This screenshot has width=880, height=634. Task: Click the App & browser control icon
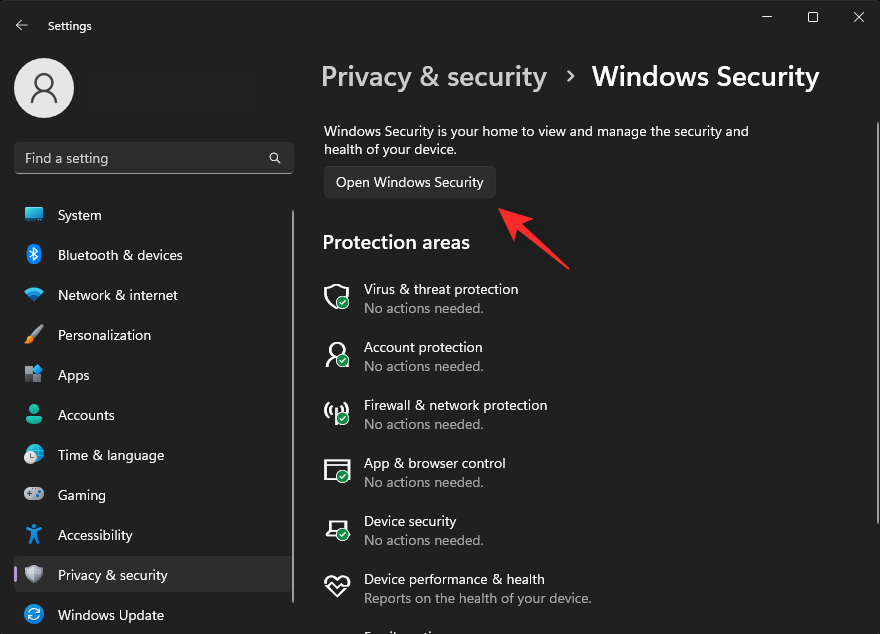tap(336, 471)
